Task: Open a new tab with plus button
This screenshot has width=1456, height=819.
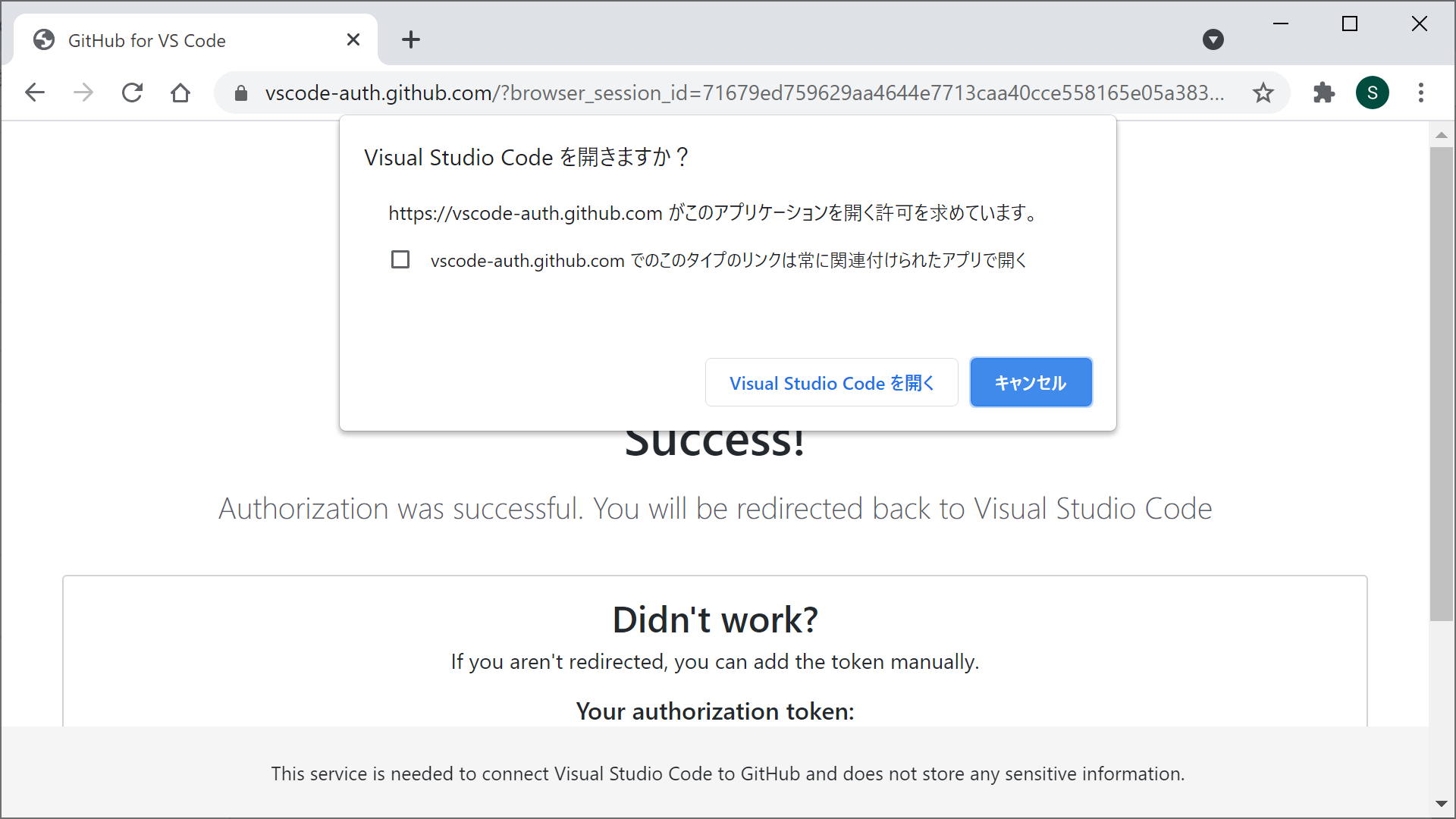Action: (411, 39)
